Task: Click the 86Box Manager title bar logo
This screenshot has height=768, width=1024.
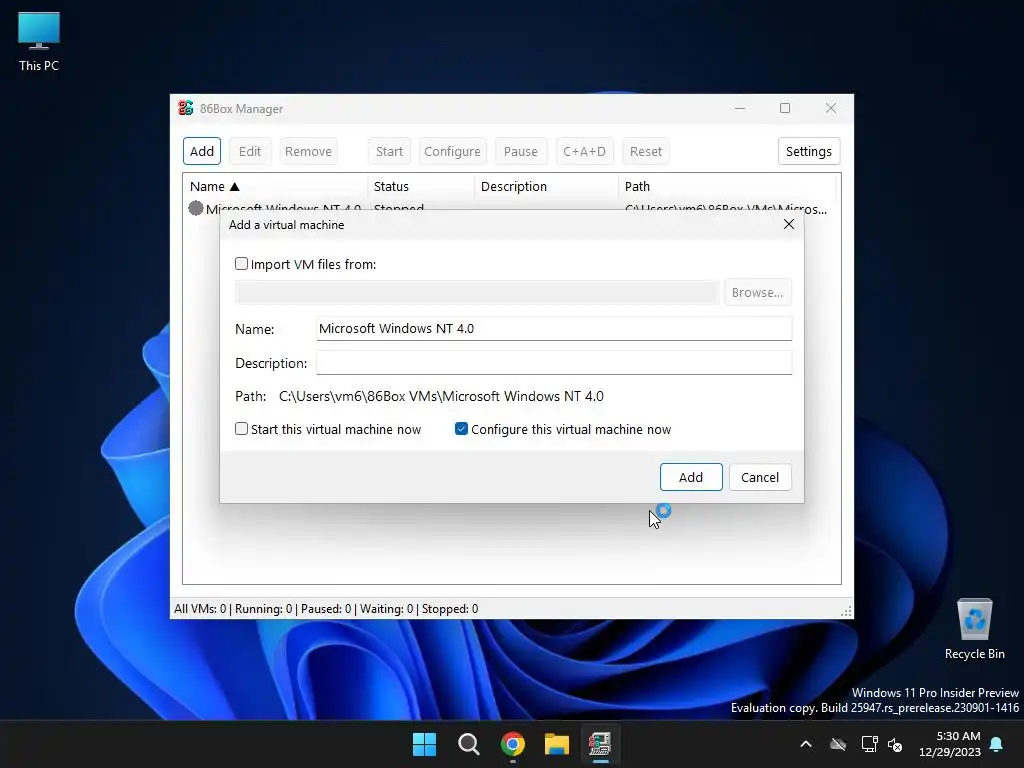Action: click(x=185, y=108)
